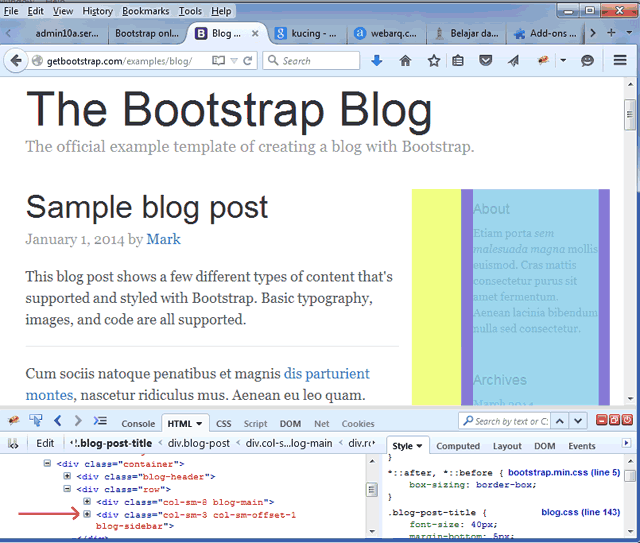Open the Bookmarks menu

[146, 11]
